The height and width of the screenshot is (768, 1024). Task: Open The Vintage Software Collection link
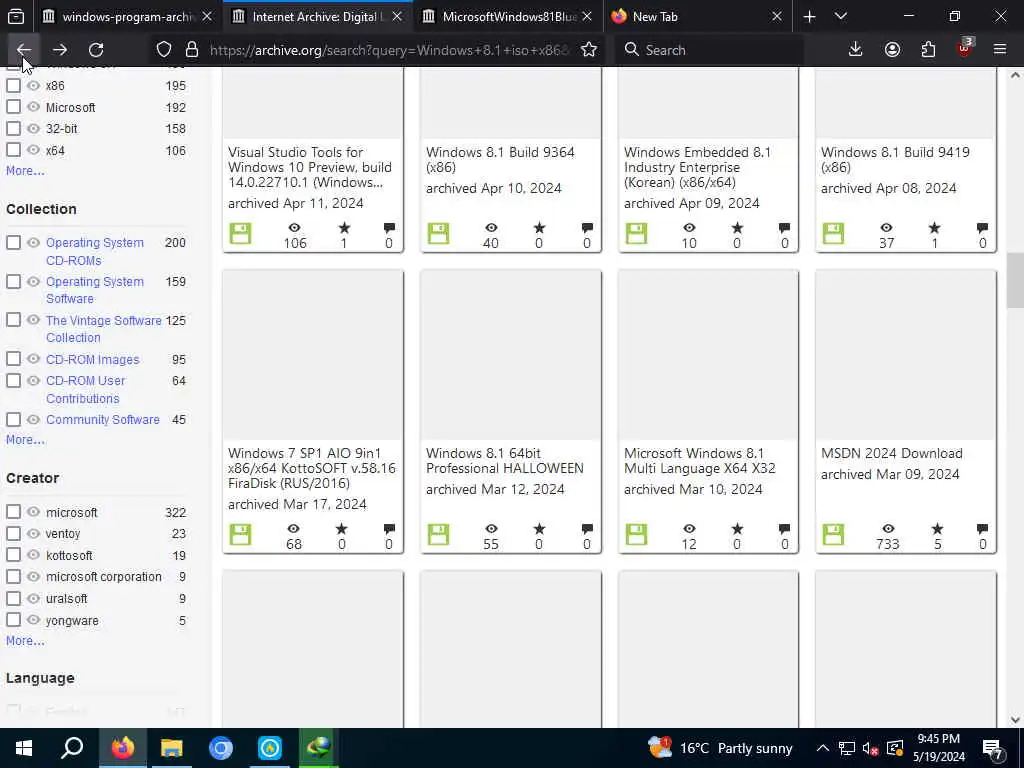click(103, 329)
